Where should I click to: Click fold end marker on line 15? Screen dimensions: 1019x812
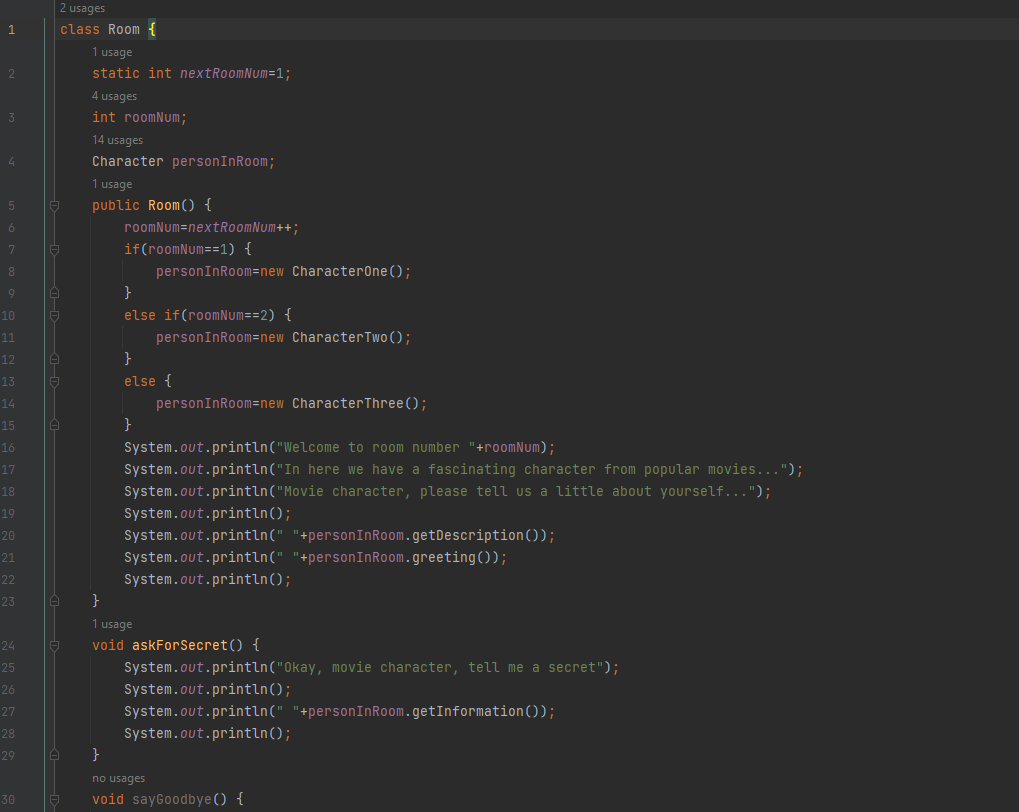click(x=55, y=426)
